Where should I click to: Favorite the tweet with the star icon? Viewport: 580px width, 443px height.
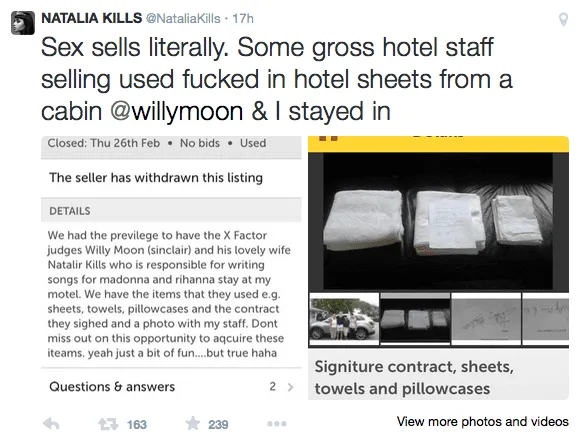tap(193, 423)
